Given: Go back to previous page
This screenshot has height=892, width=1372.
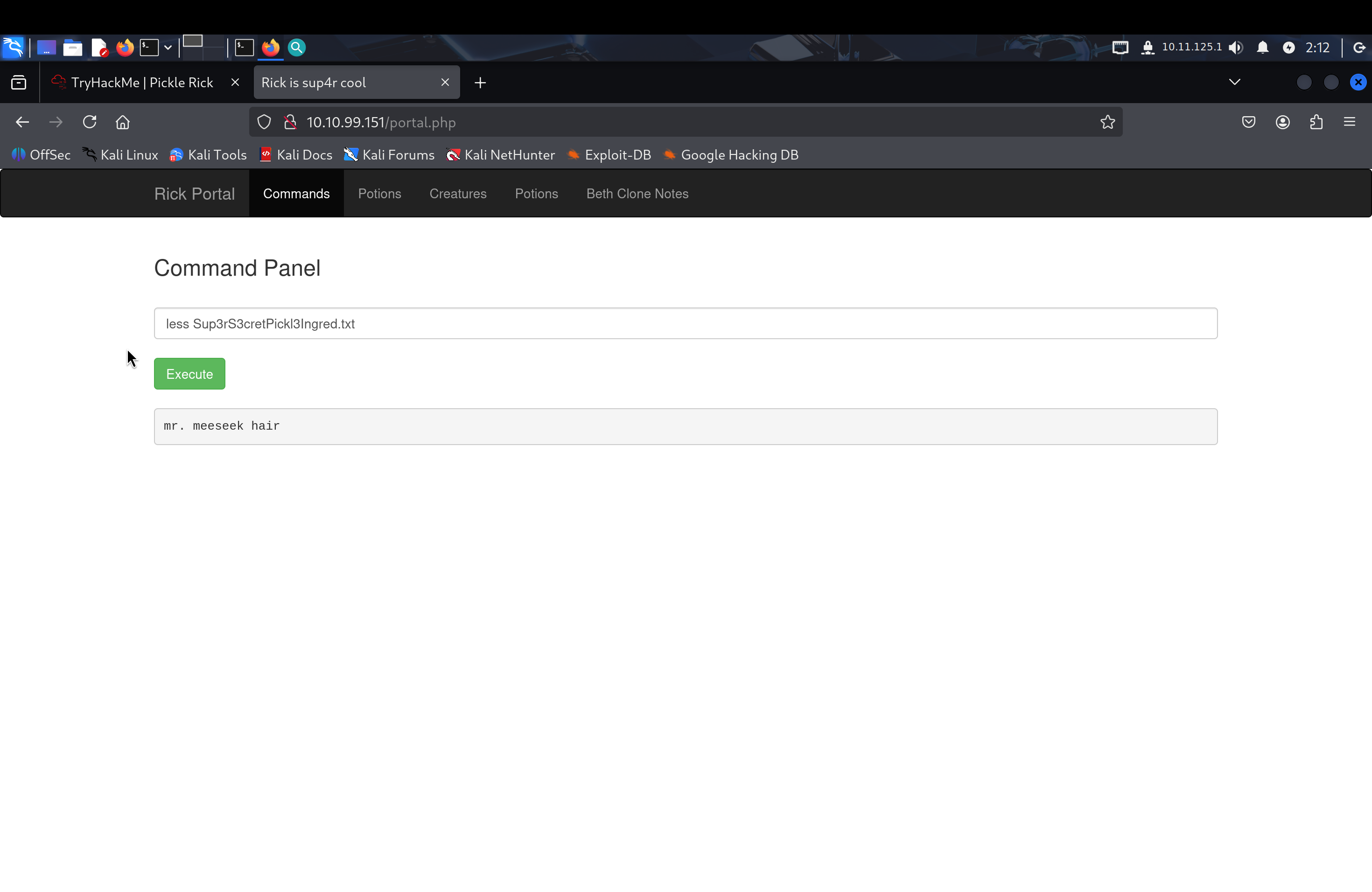Looking at the screenshot, I should 22,122.
